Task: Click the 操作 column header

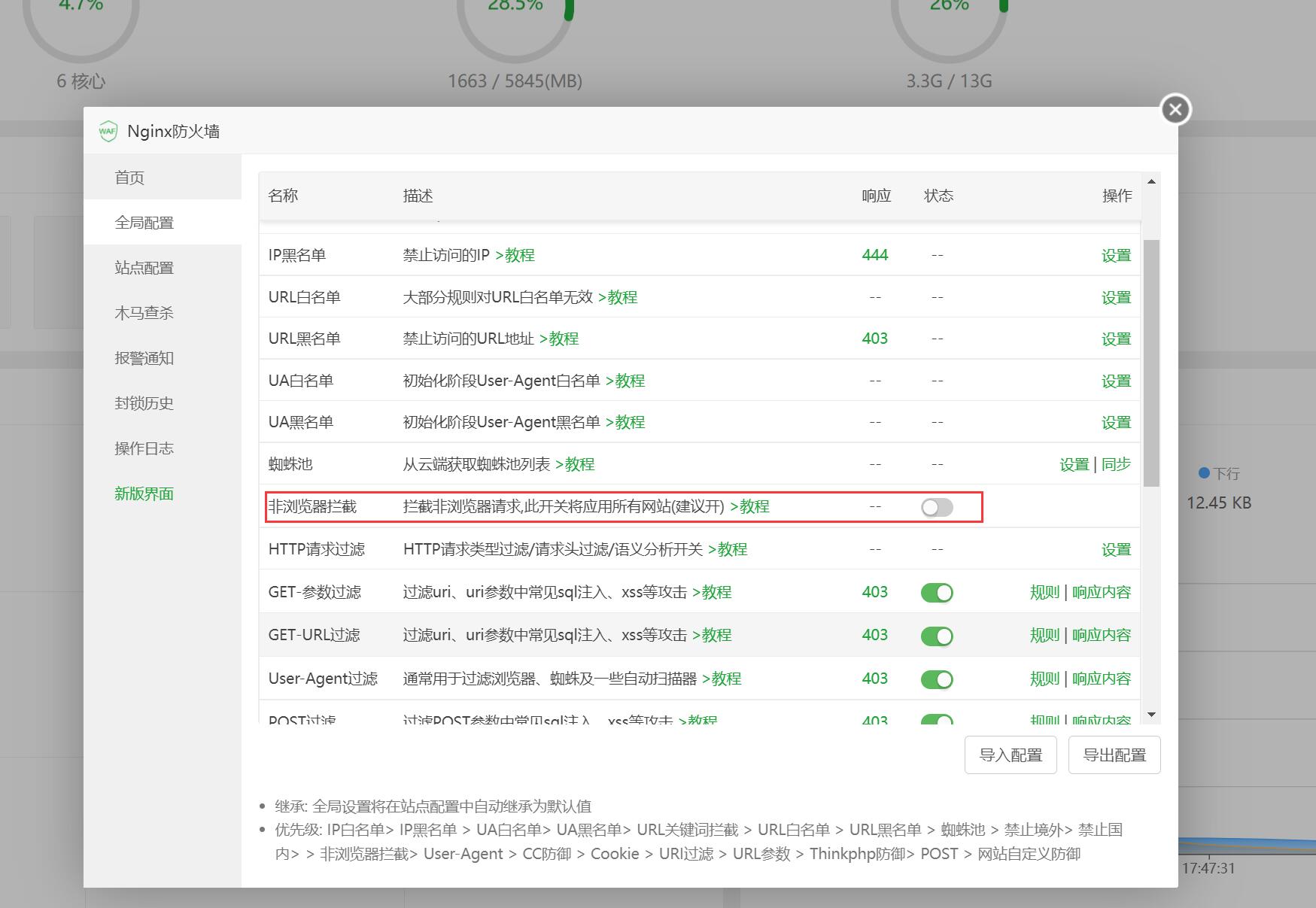Action: [1117, 196]
